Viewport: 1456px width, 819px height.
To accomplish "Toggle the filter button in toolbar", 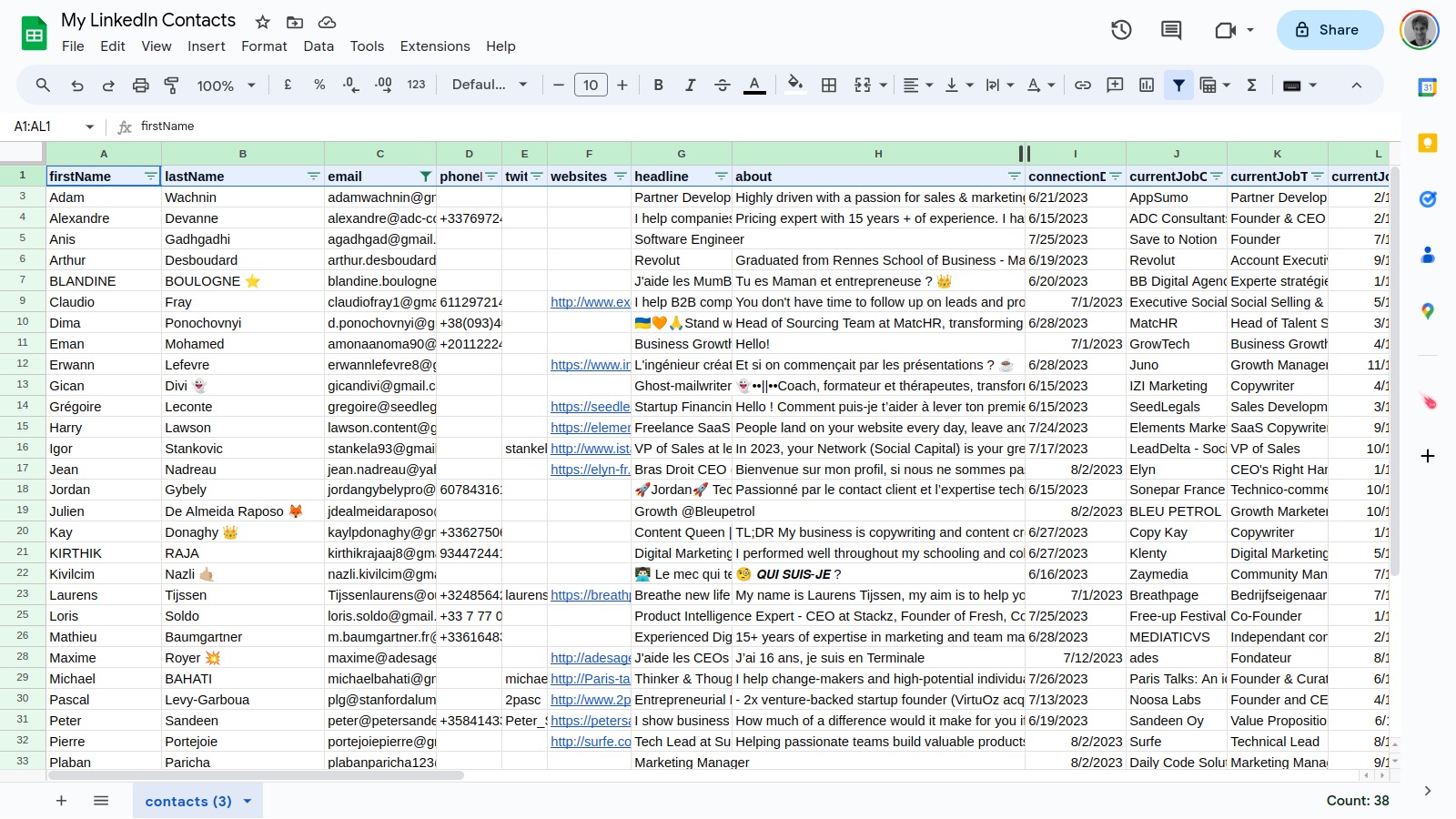I will [1178, 85].
